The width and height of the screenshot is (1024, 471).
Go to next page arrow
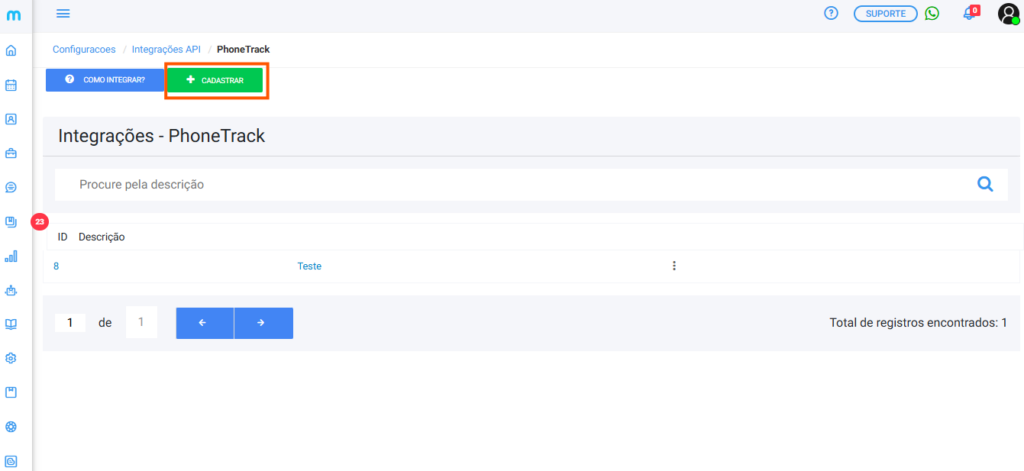[x=263, y=323]
